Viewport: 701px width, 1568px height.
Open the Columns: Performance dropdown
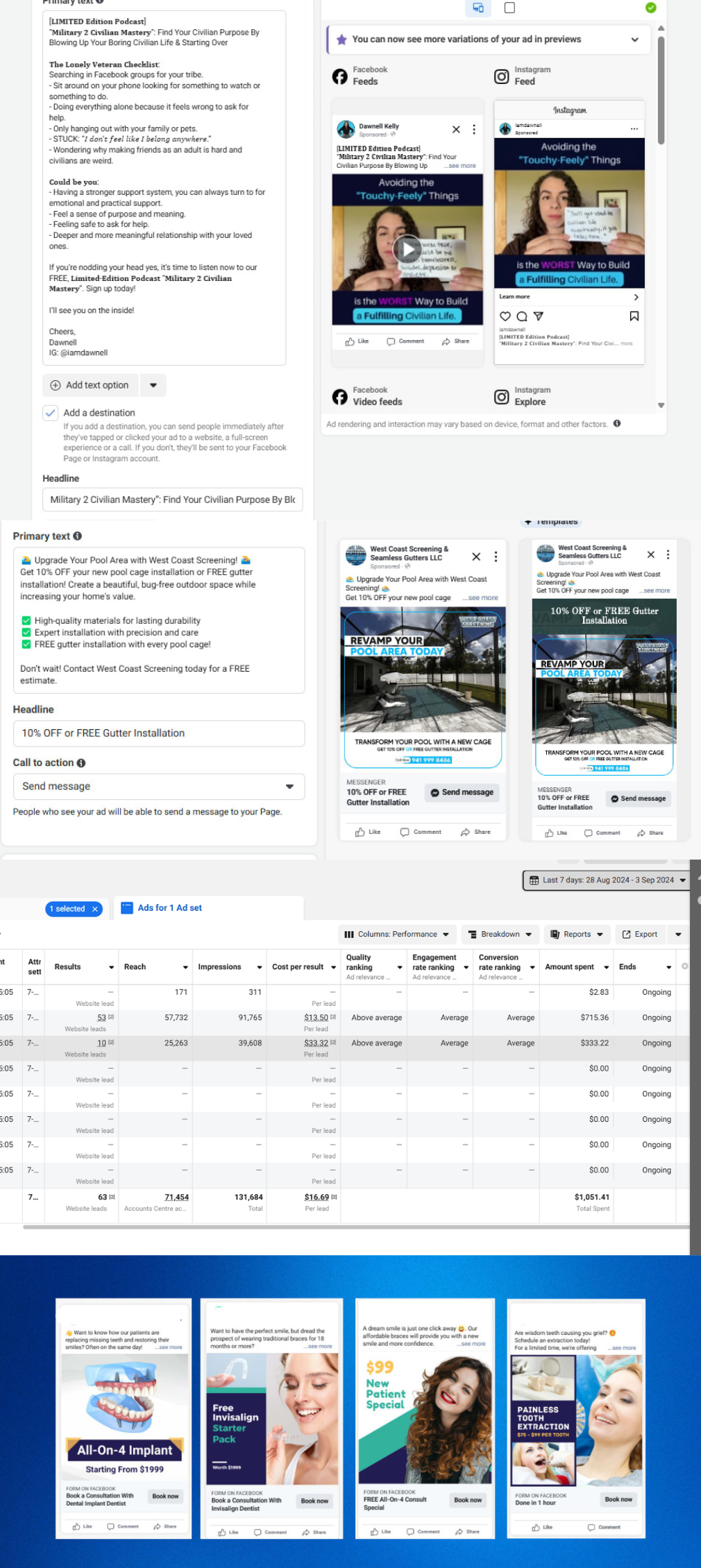pyautogui.click(x=397, y=935)
